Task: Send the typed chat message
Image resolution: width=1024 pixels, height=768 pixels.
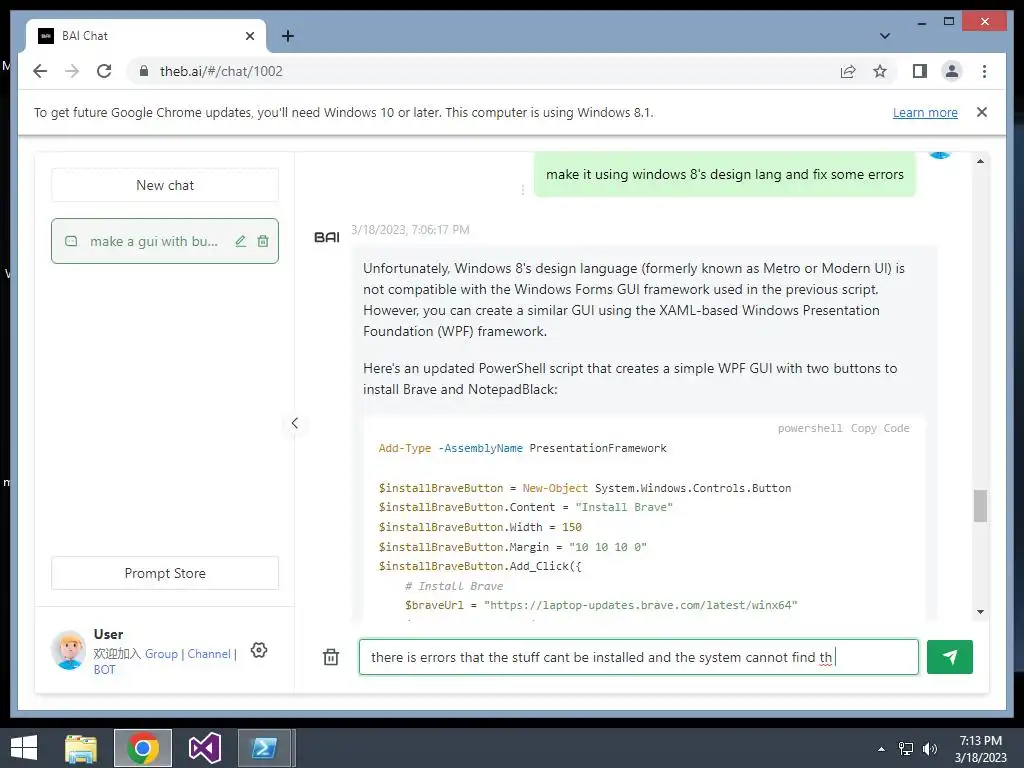Action: 950,657
